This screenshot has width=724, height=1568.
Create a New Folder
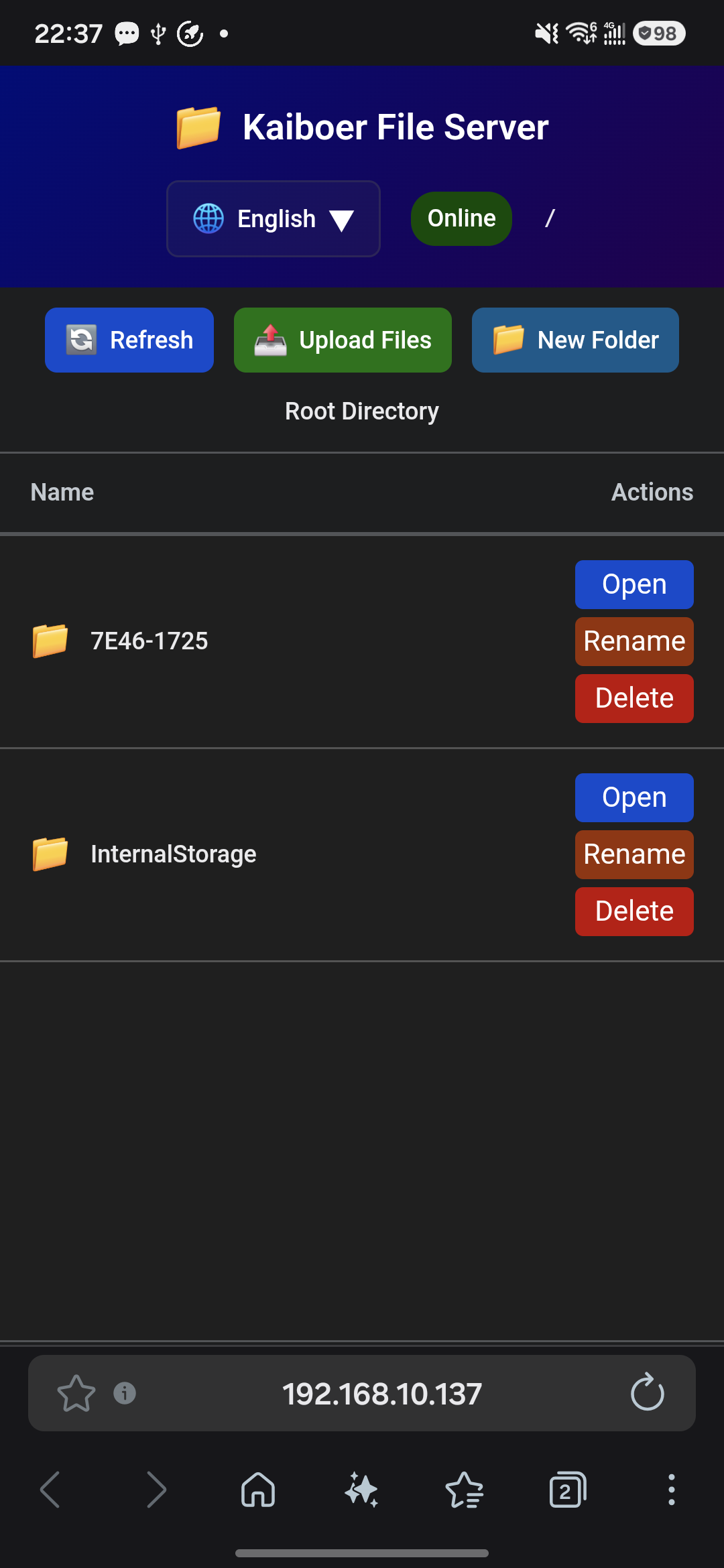coord(575,340)
